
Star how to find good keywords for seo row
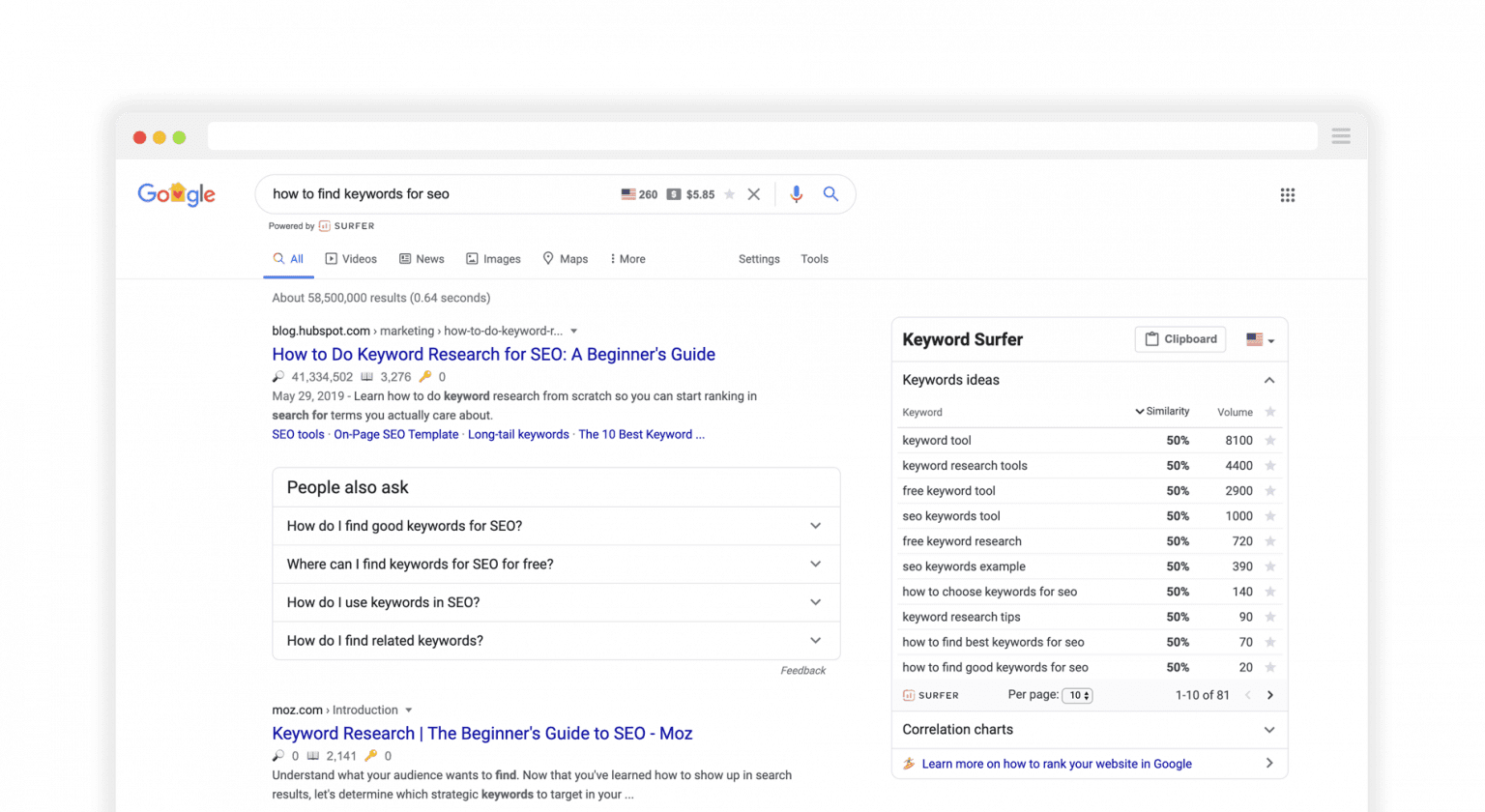coord(1270,667)
